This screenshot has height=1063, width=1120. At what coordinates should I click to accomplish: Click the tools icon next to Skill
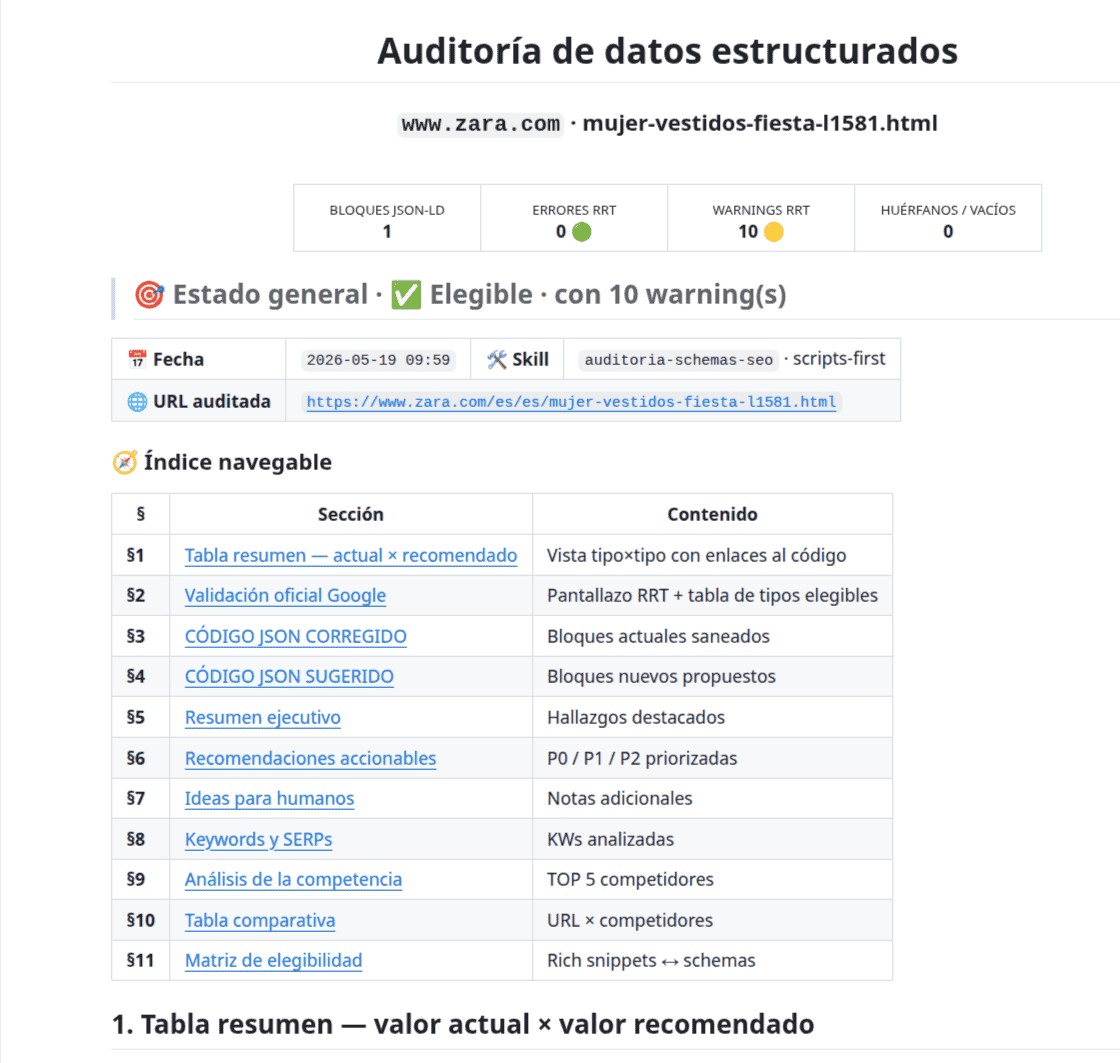click(497, 359)
